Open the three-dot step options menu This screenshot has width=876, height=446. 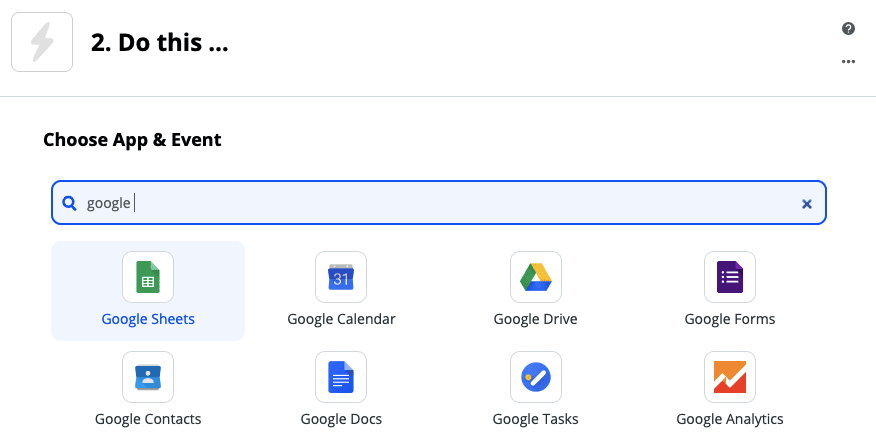pyautogui.click(x=848, y=61)
